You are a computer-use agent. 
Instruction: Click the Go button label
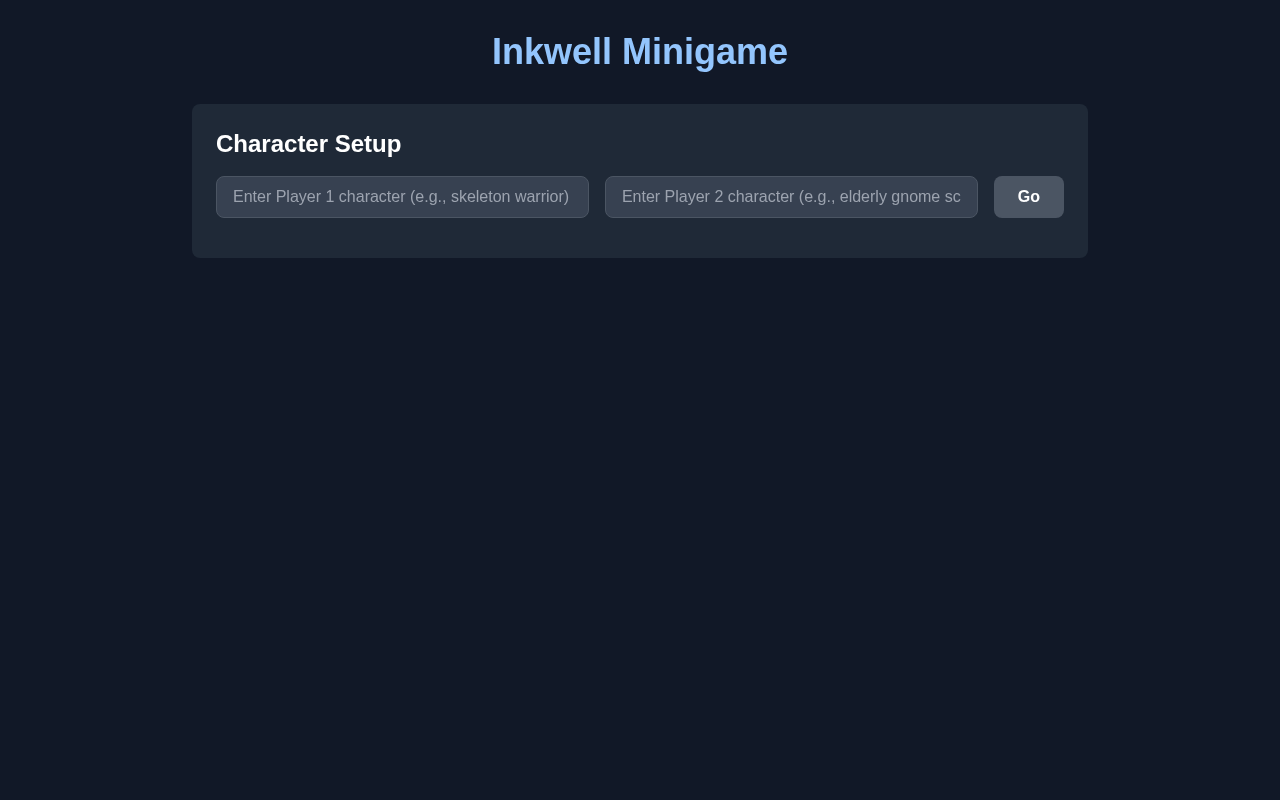click(x=1028, y=197)
